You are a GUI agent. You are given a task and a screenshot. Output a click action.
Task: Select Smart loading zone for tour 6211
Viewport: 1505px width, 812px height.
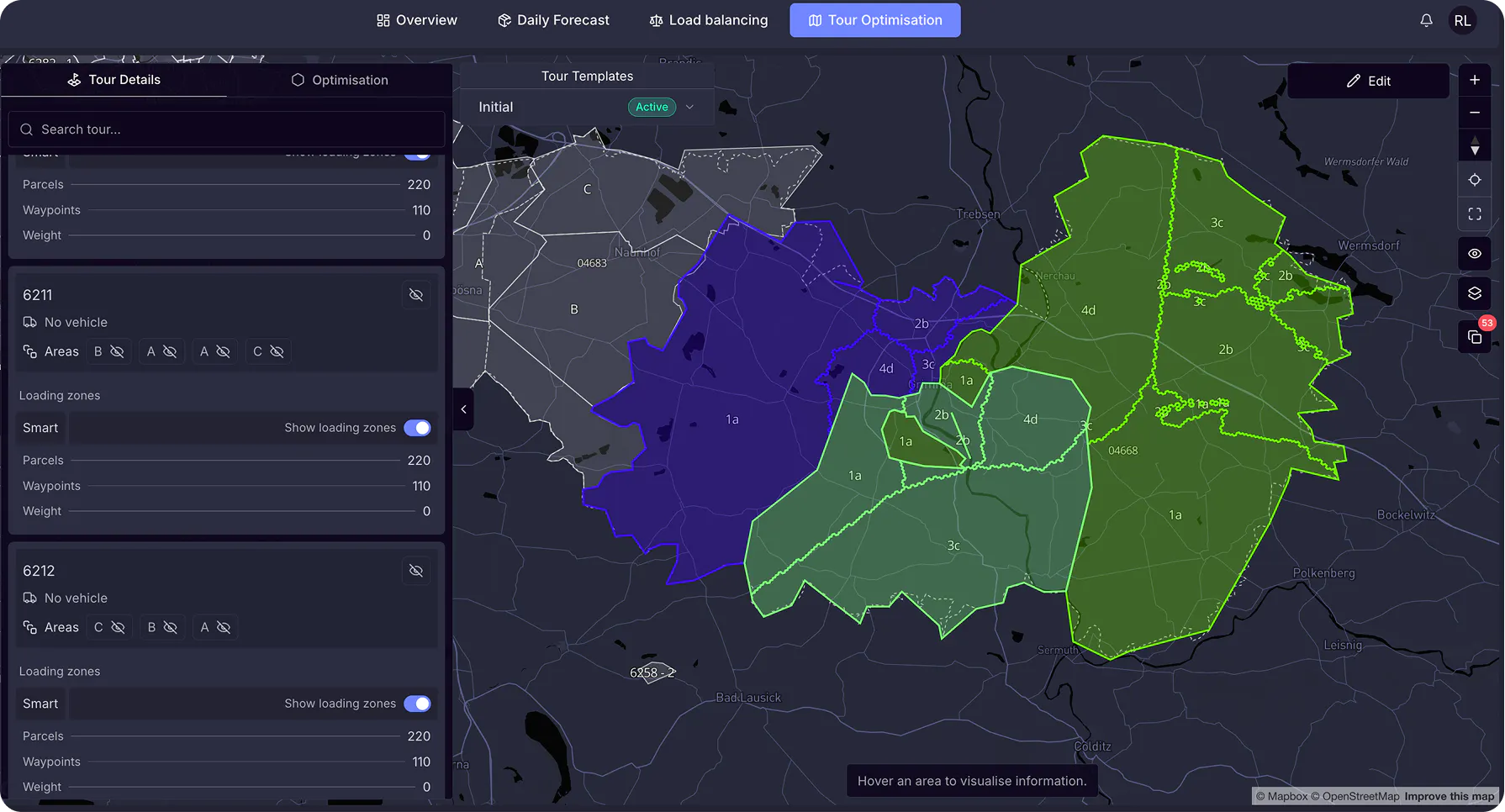coord(40,428)
